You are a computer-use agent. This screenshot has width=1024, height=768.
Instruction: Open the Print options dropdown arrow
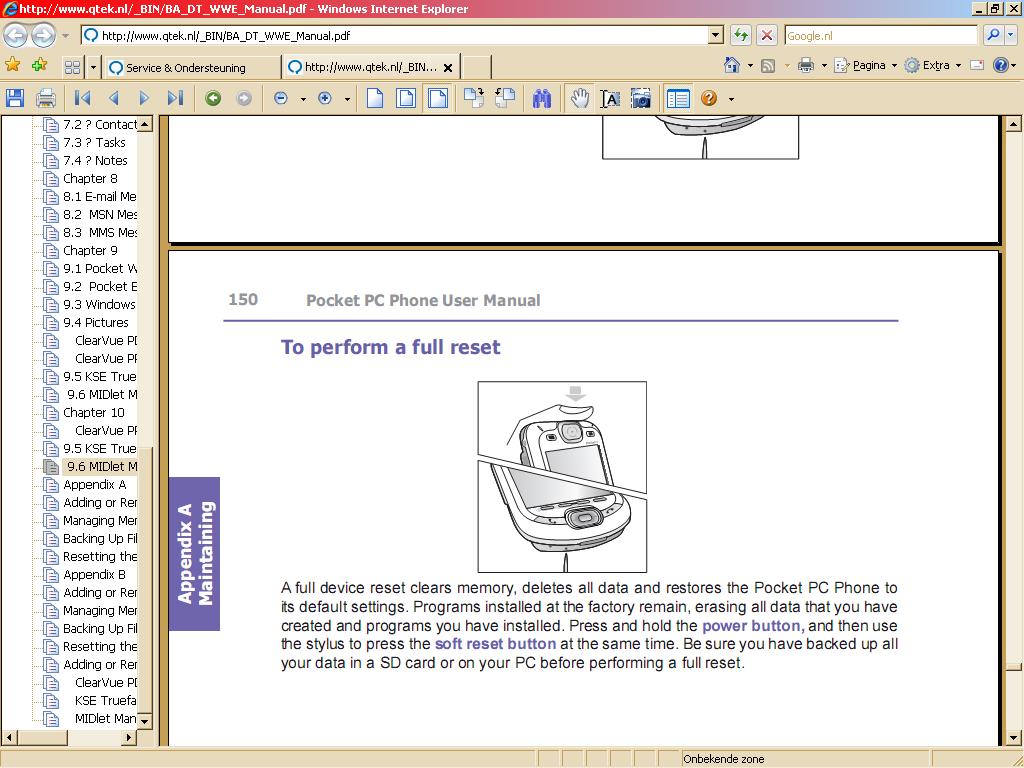(x=824, y=66)
